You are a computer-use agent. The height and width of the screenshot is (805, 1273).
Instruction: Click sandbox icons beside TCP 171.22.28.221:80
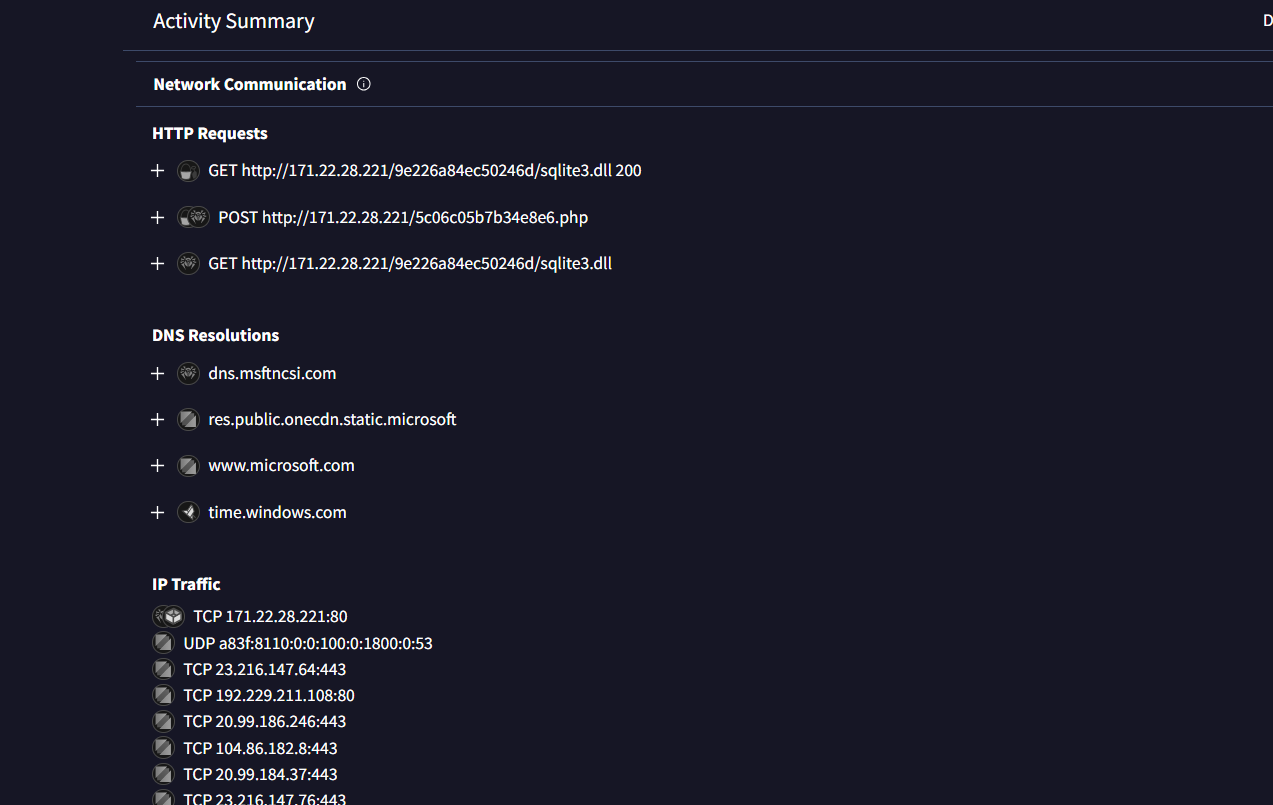click(x=168, y=616)
